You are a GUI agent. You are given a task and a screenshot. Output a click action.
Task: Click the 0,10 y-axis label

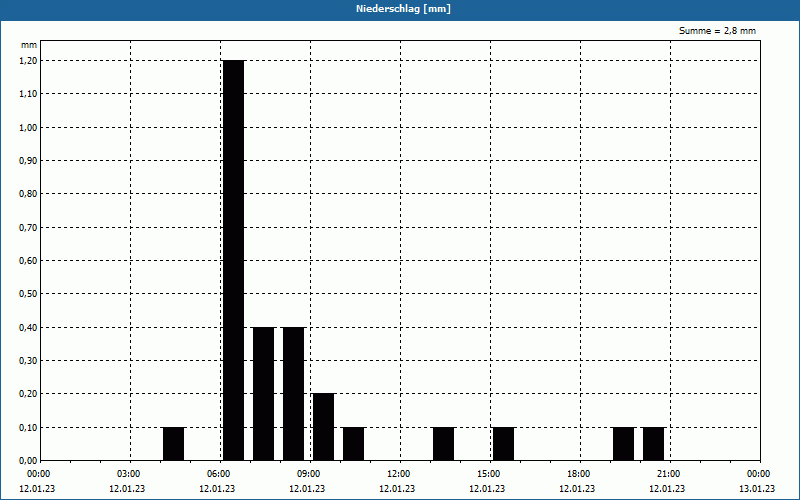[28, 428]
